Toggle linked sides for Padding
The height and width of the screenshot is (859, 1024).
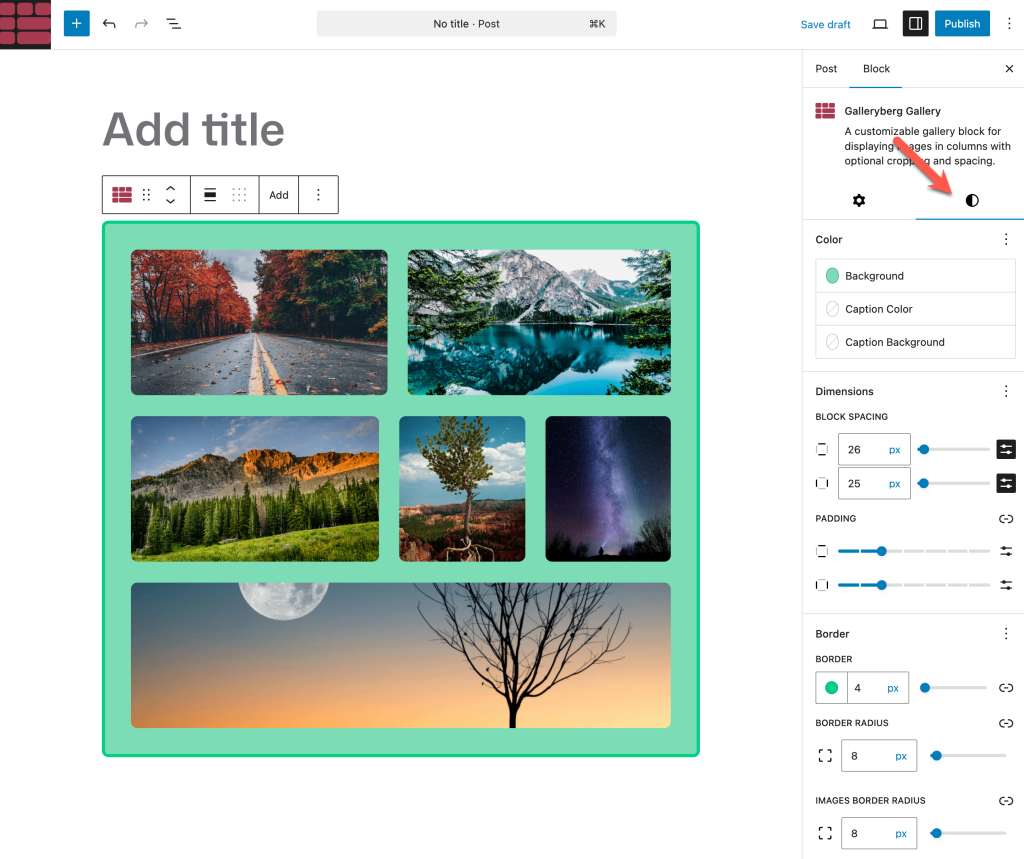[1006, 519]
